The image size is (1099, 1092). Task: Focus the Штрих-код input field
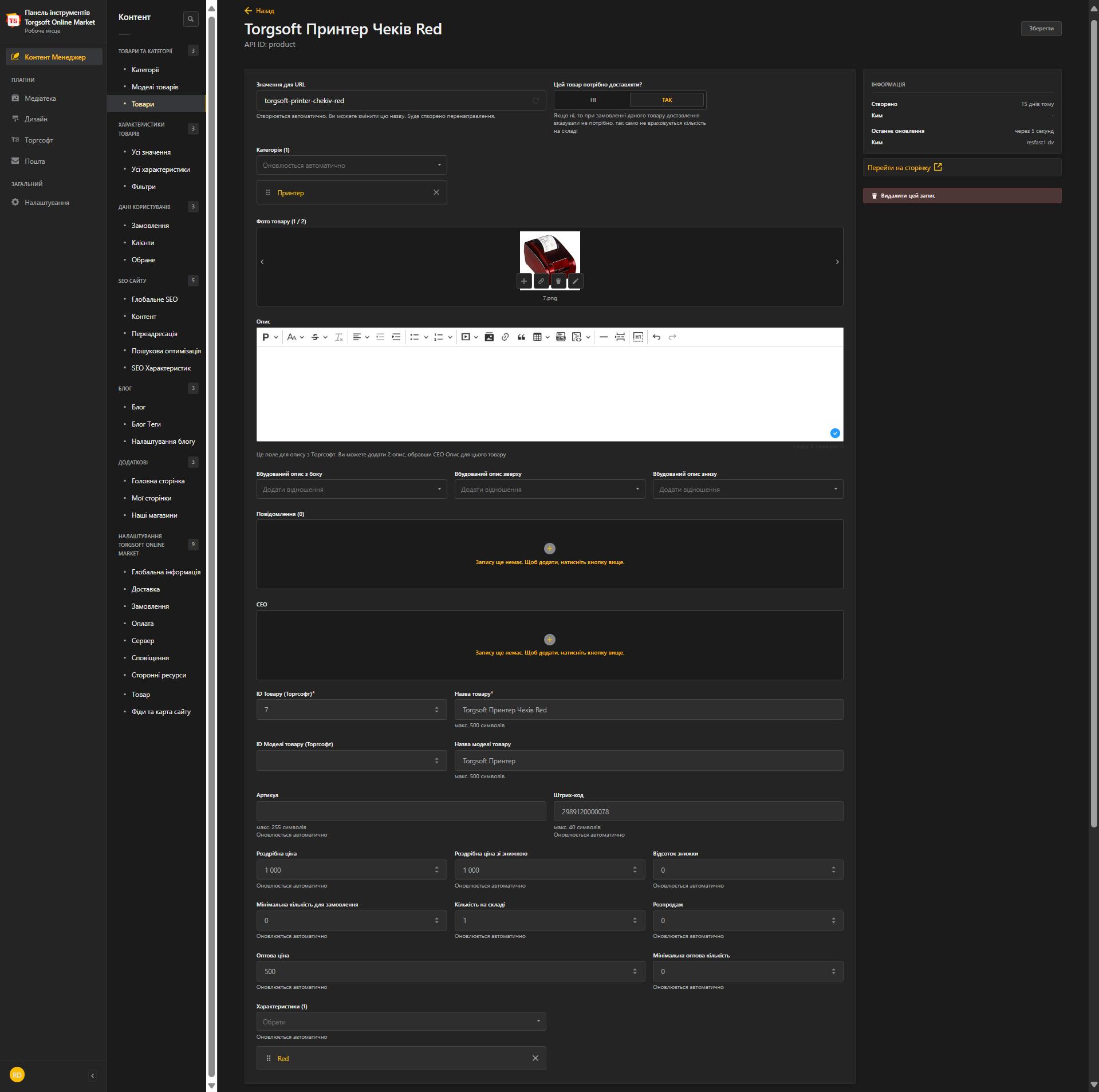[x=698, y=811]
